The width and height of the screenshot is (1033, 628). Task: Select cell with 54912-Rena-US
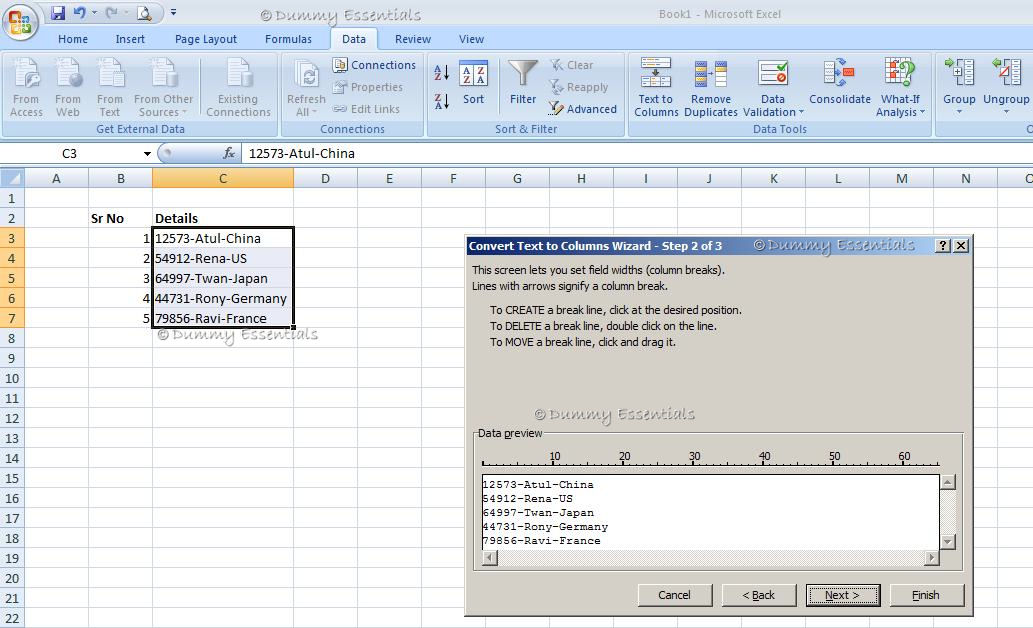click(223, 258)
